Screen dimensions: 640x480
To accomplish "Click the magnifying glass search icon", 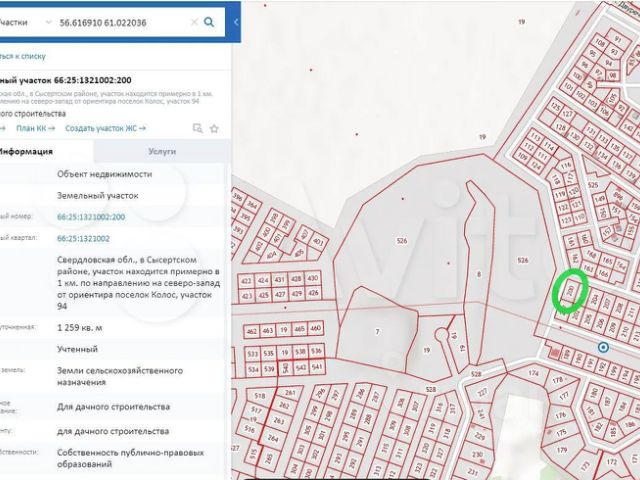I will coord(209,21).
